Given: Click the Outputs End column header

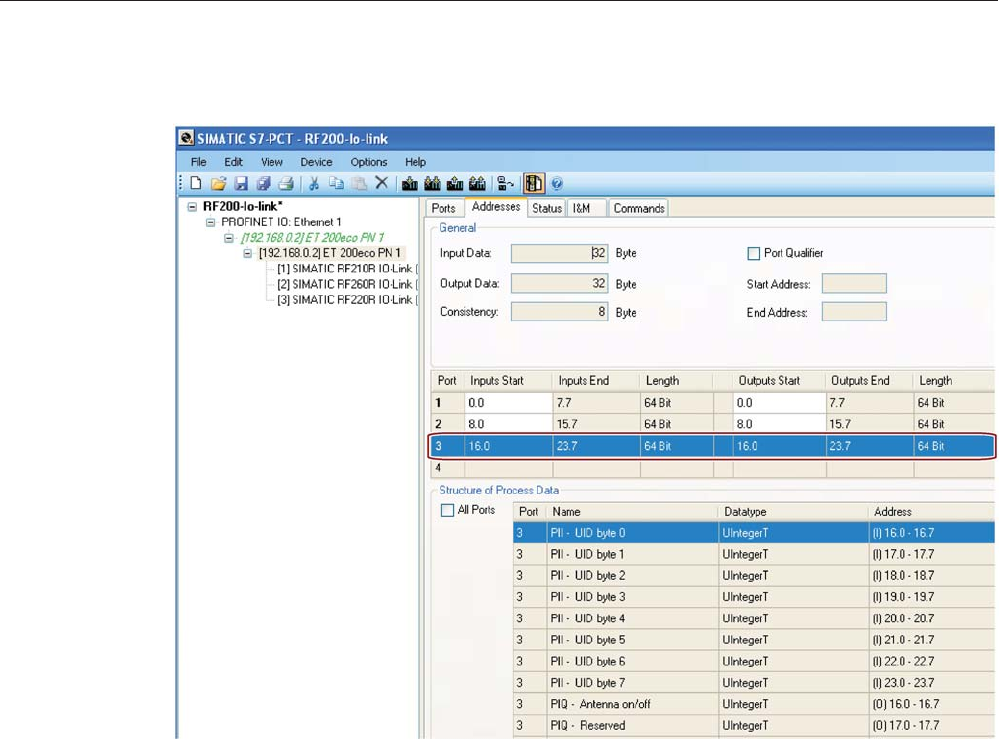Looking at the screenshot, I should [x=869, y=381].
